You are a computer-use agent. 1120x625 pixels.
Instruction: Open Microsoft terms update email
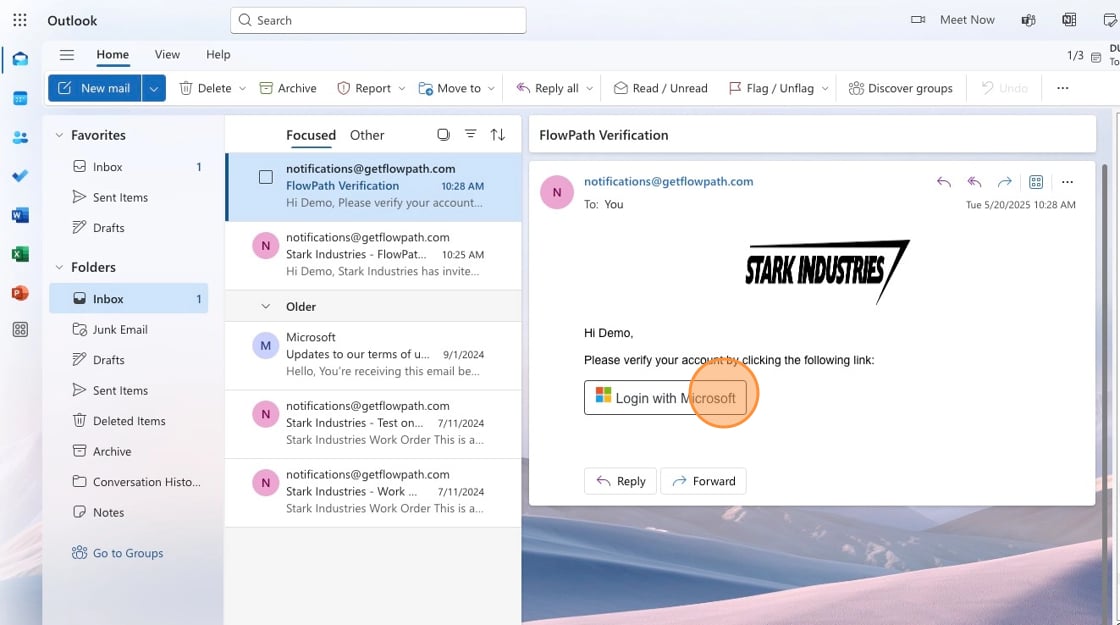[x=373, y=354]
